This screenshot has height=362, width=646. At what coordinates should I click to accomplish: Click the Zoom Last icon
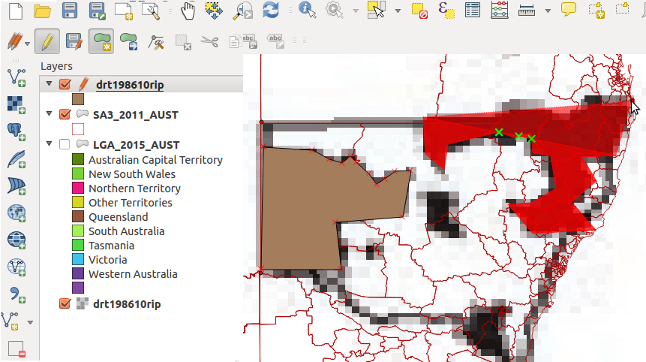click(242, 11)
